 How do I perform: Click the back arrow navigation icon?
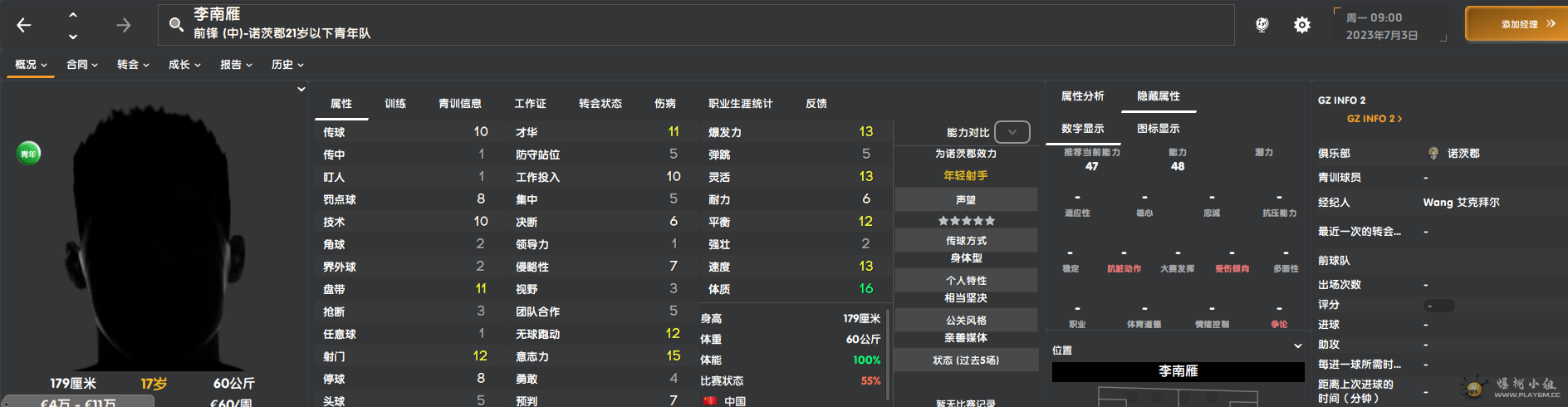click(x=24, y=25)
